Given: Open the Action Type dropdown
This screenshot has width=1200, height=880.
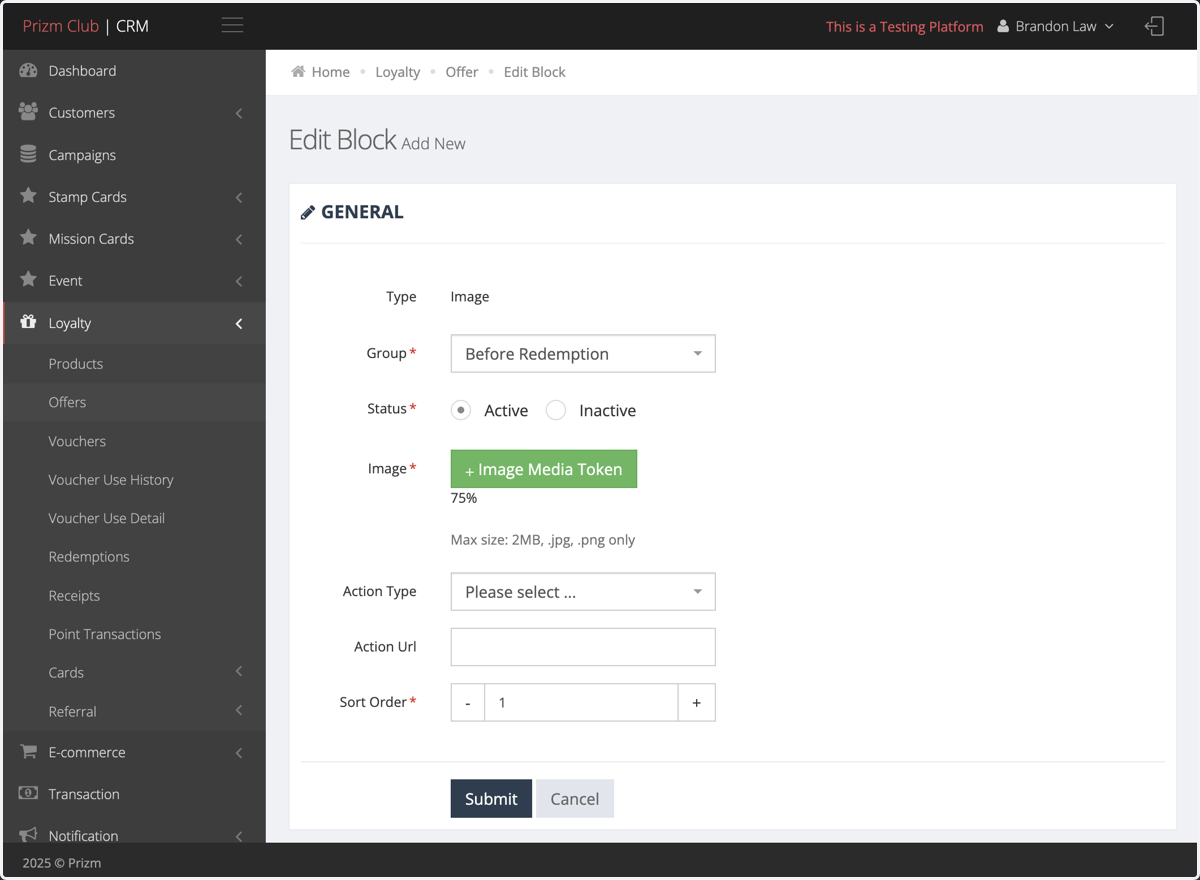Looking at the screenshot, I should [583, 592].
